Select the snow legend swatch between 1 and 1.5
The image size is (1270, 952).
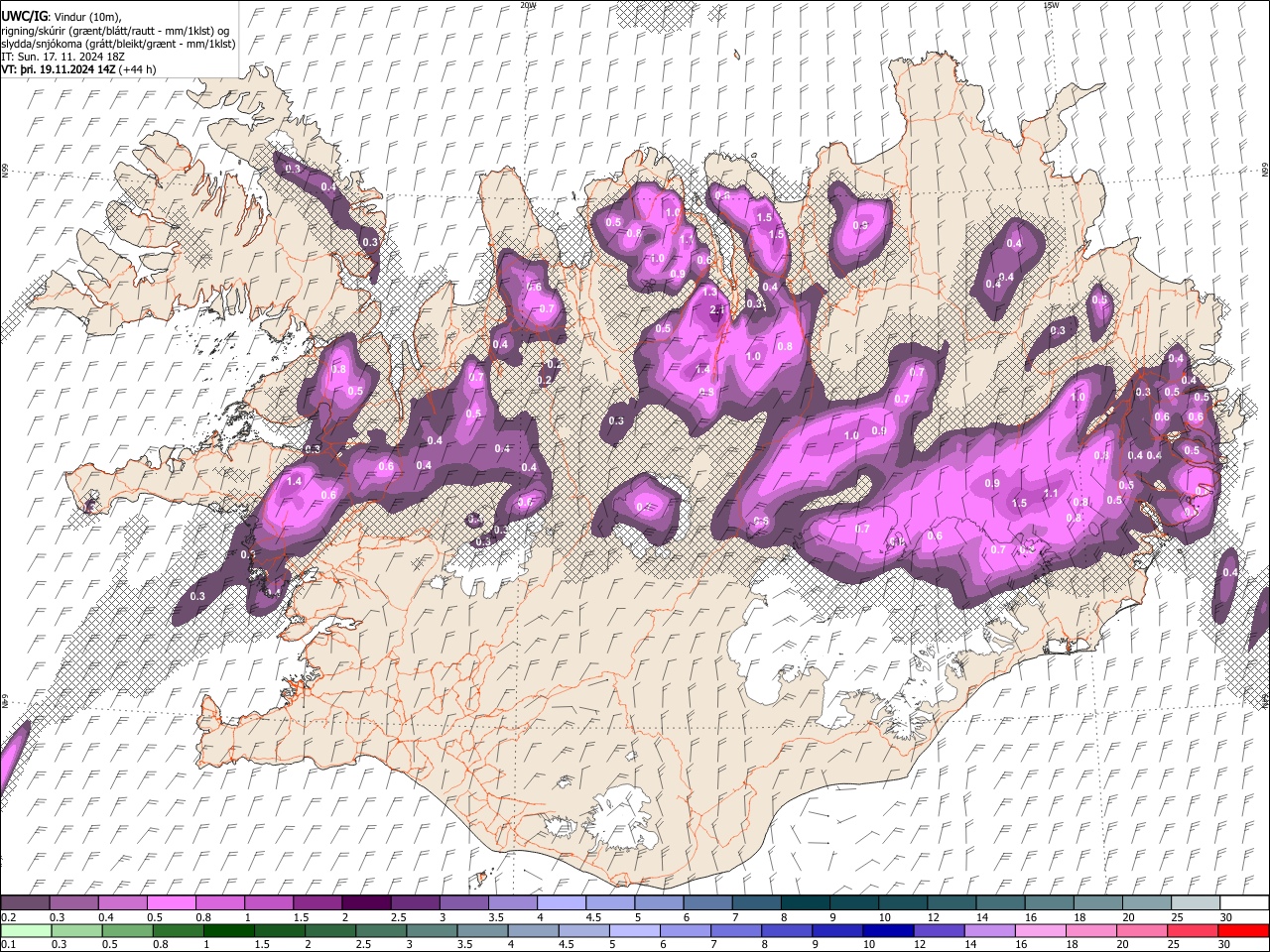pyautogui.click(x=269, y=903)
